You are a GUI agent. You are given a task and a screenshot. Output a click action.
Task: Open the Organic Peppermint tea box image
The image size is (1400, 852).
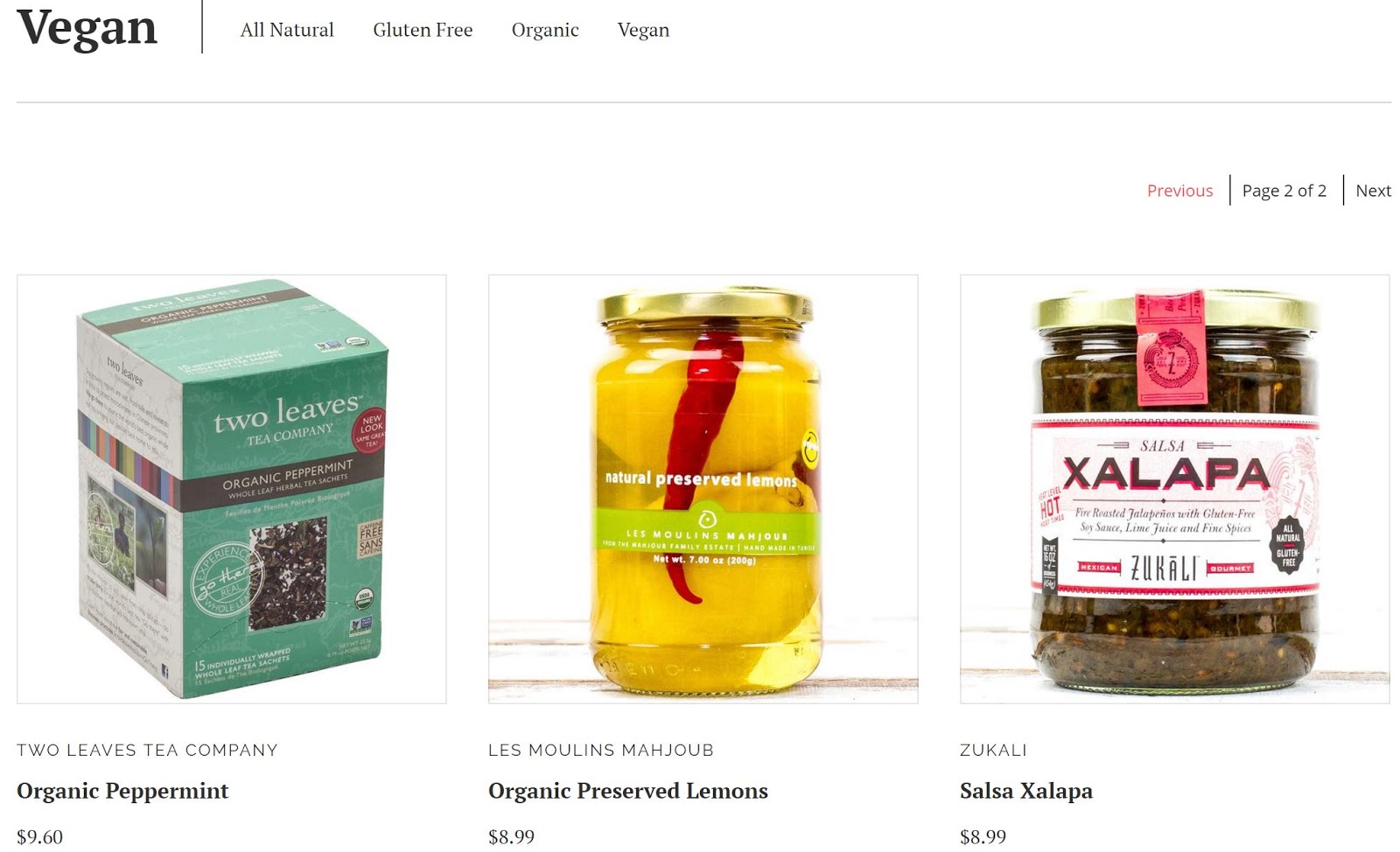click(x=232, y=489)
